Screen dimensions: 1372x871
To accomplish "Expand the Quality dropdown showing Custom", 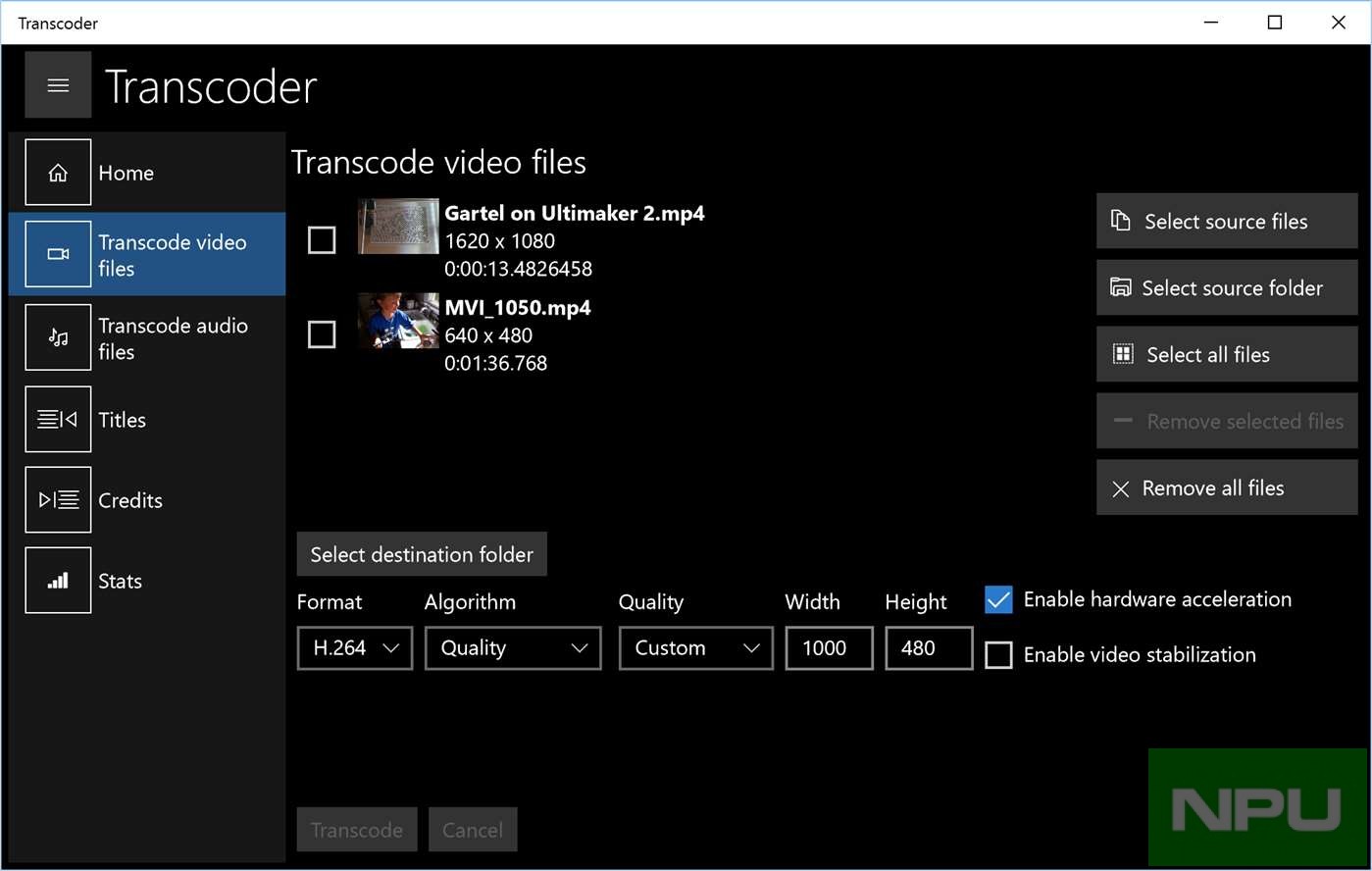I will [x=695, y=648].
